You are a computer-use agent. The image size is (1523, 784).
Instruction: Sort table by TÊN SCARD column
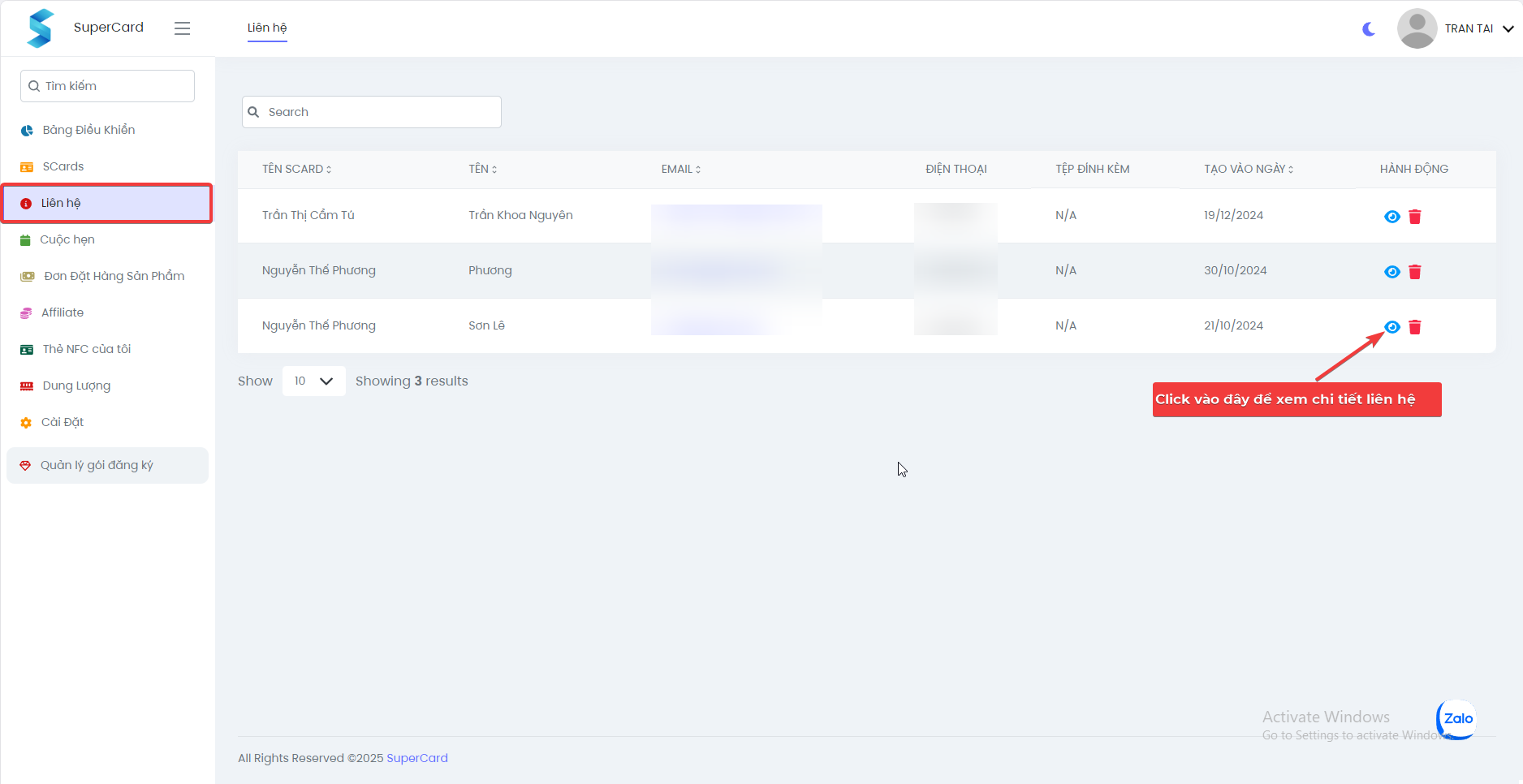(x=296, y=170)
